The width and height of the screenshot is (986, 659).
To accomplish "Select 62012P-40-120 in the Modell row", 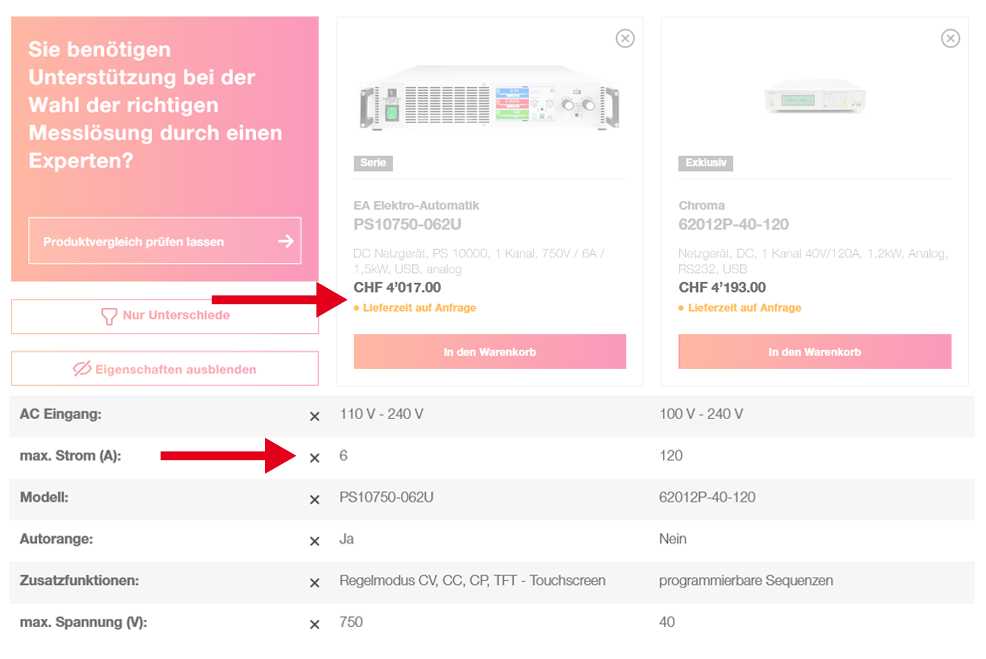I will pyautogui.click(x=707, y=497).
